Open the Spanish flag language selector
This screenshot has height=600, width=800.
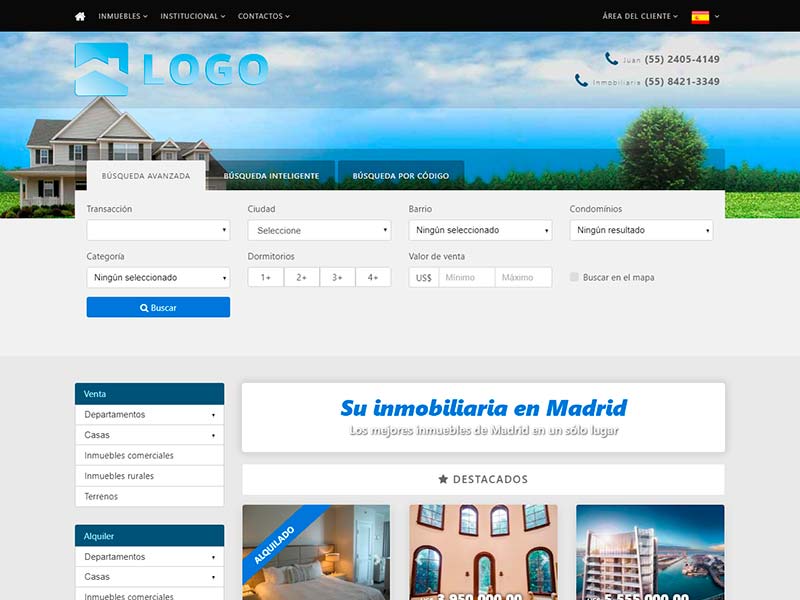[x=705, y=17]
